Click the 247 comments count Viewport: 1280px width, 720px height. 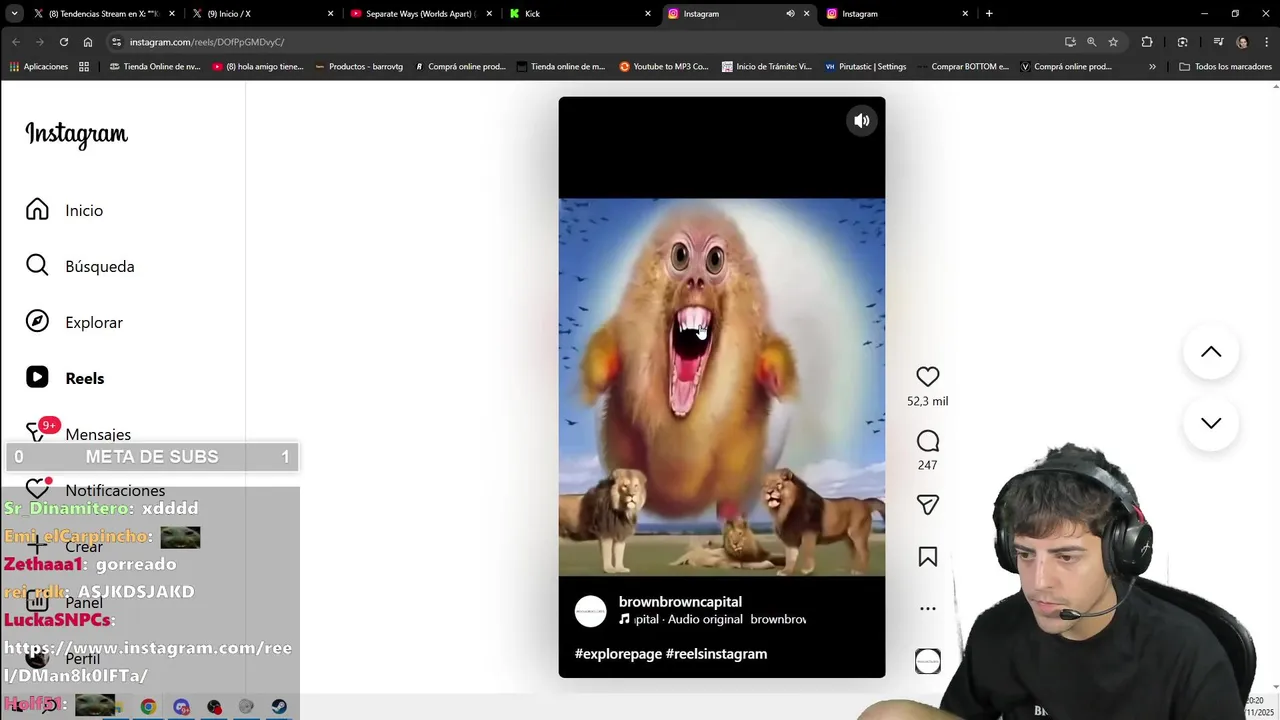[x=928, y=465]
